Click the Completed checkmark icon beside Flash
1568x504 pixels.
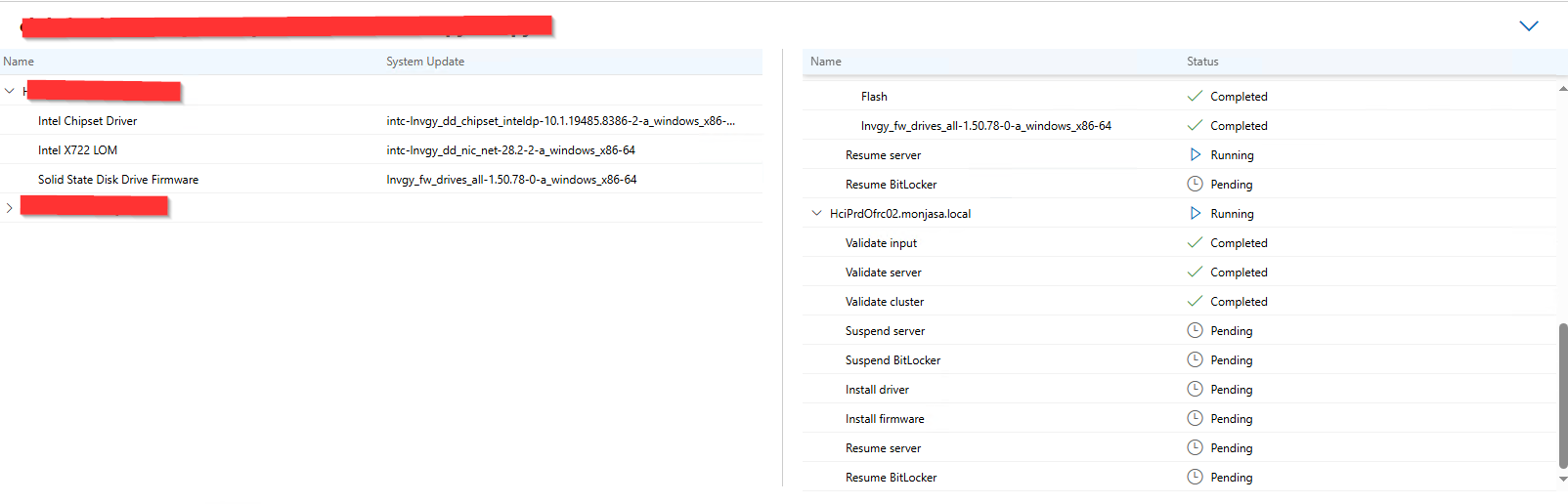pyautogui.click(x=1195, y=97)
